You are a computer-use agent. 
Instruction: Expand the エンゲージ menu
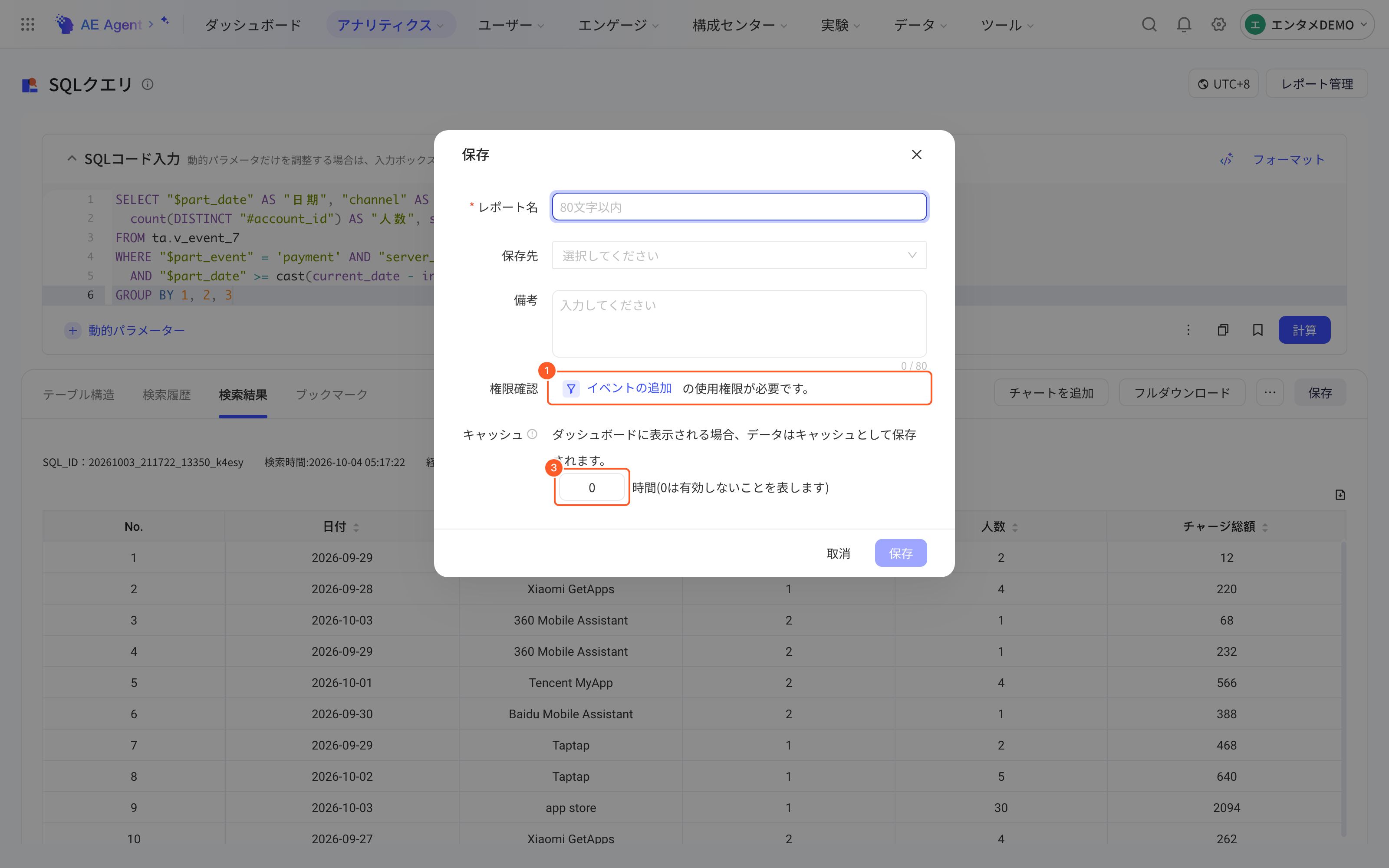point(618,25)
